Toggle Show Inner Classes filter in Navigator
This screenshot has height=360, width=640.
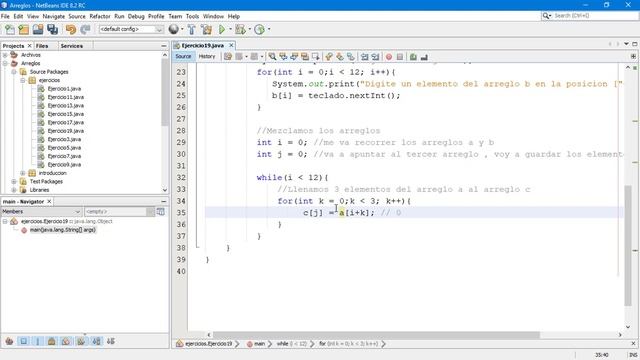[x=66, y=341]
